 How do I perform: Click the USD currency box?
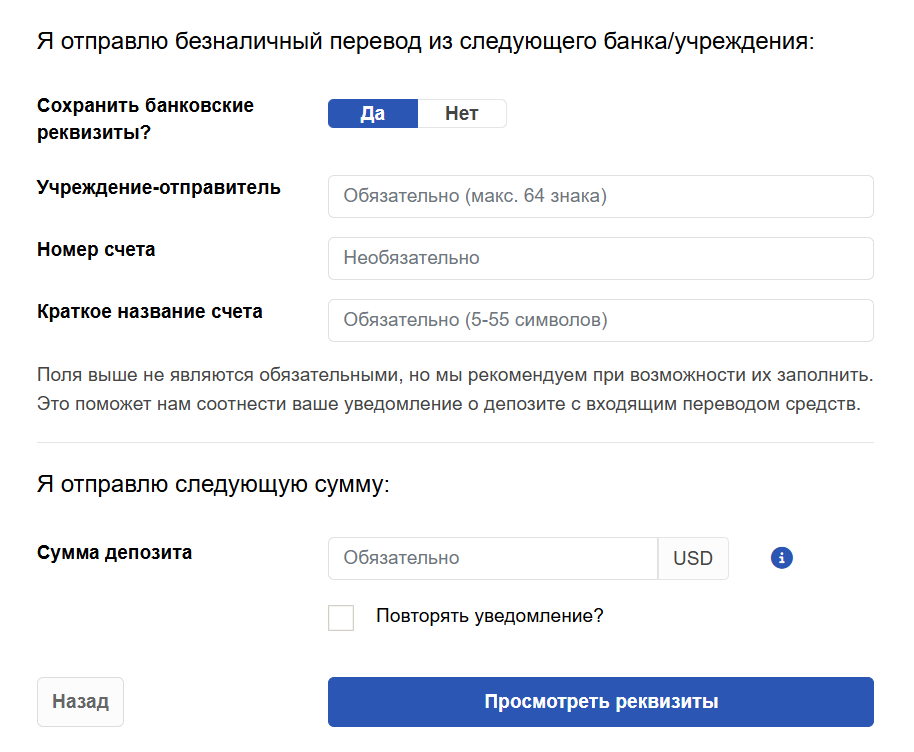(693, 558)
